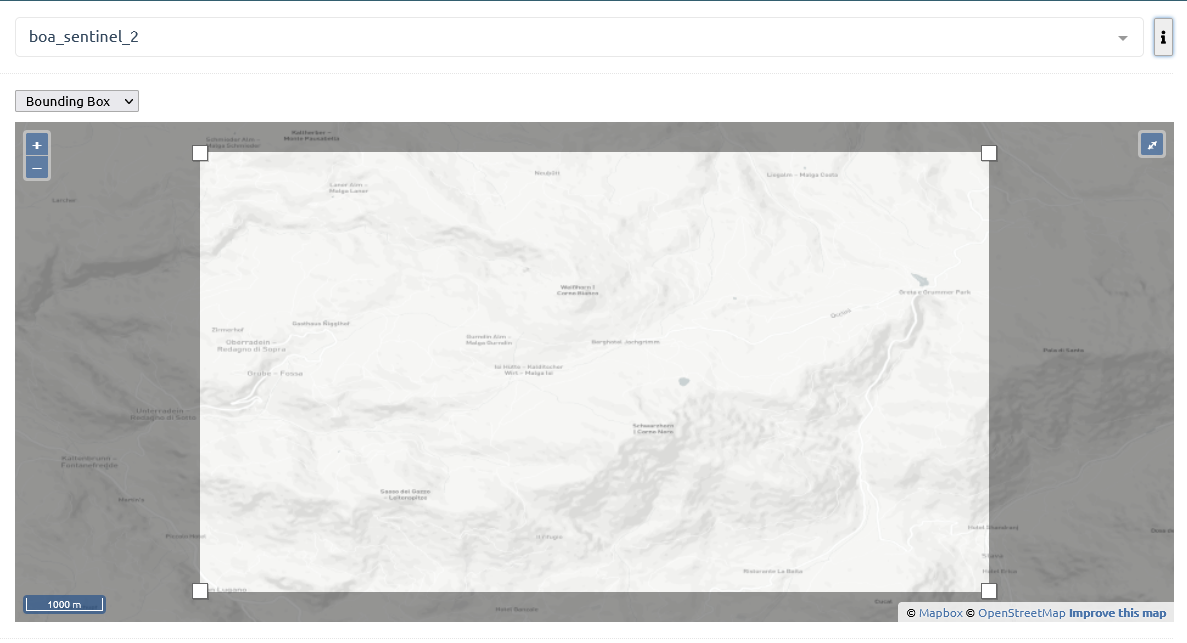This screenshot has height=643, width=1187.
Task: Open the OpenStreetMap link
Action: (x=1023, y=612)
